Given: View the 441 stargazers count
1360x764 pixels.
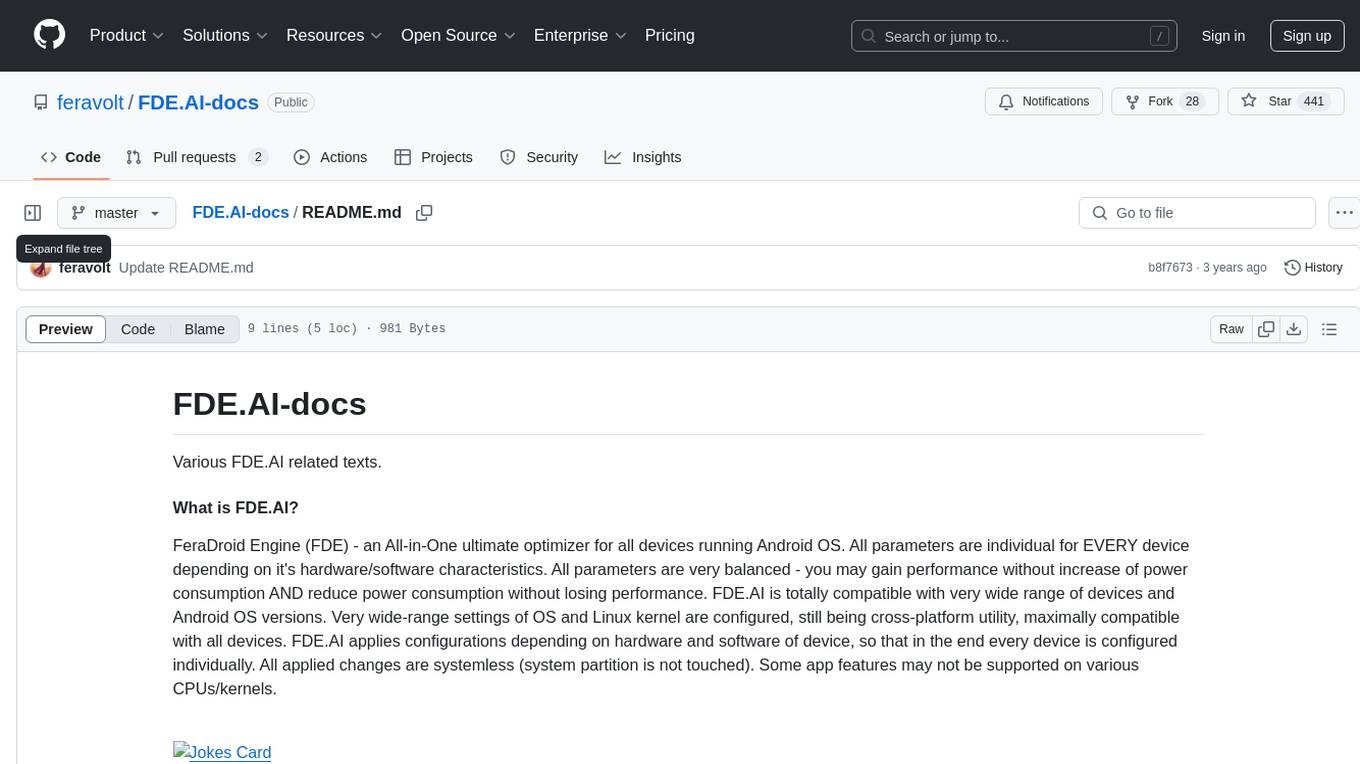Looking at the screenshot, I should 1314,102.
